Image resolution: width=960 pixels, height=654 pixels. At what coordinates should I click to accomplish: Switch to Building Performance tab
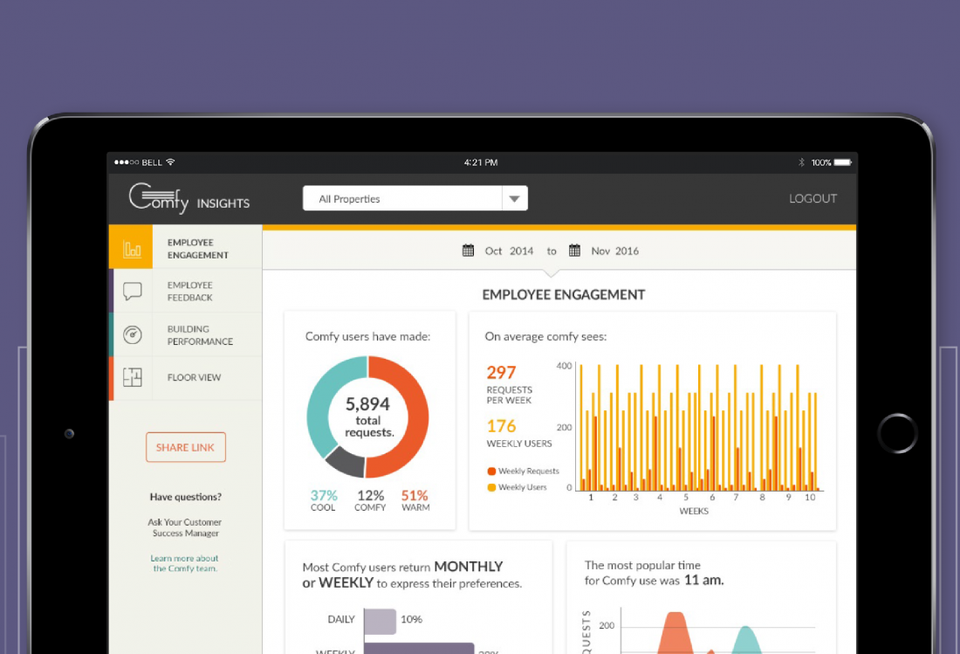coord(186,335)
